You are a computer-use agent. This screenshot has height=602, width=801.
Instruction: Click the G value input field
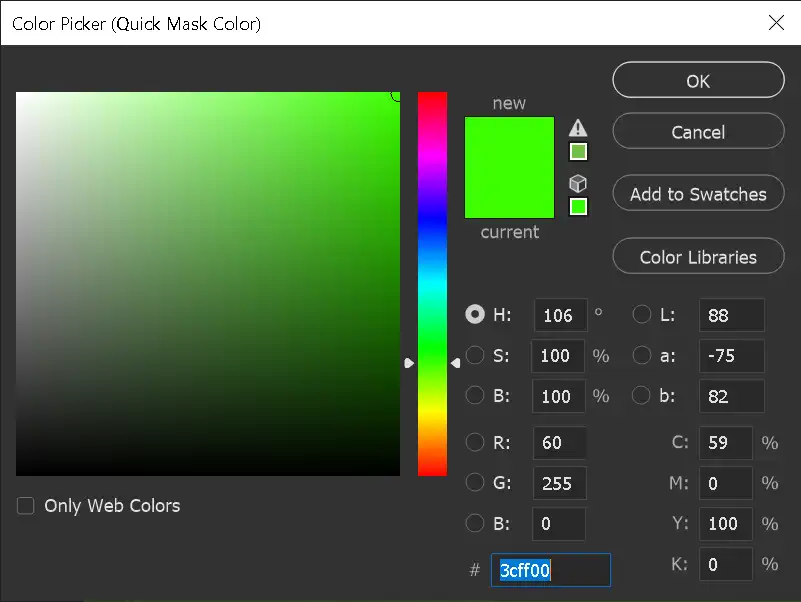pos(559,483)
